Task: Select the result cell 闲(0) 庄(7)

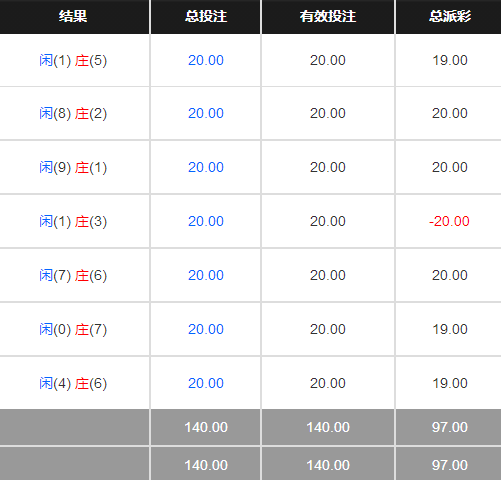Action: [x=73, y=330]
